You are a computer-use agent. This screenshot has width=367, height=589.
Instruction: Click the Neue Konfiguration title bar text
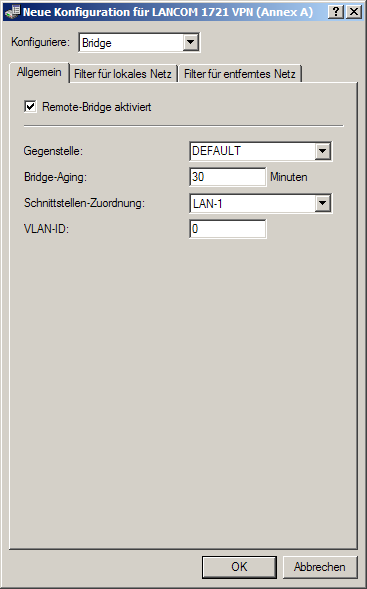click(168, 12)
